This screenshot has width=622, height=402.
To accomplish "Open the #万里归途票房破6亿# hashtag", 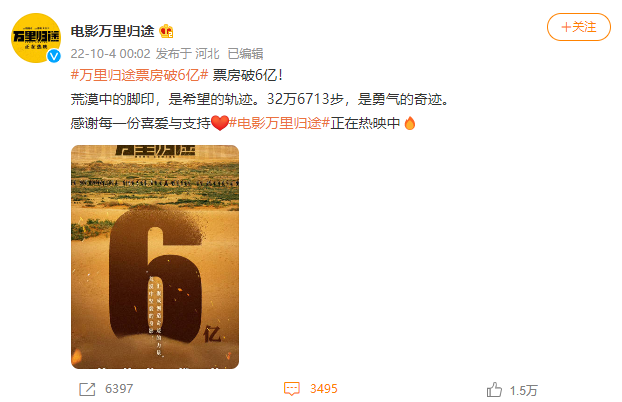I will [139, 75].
